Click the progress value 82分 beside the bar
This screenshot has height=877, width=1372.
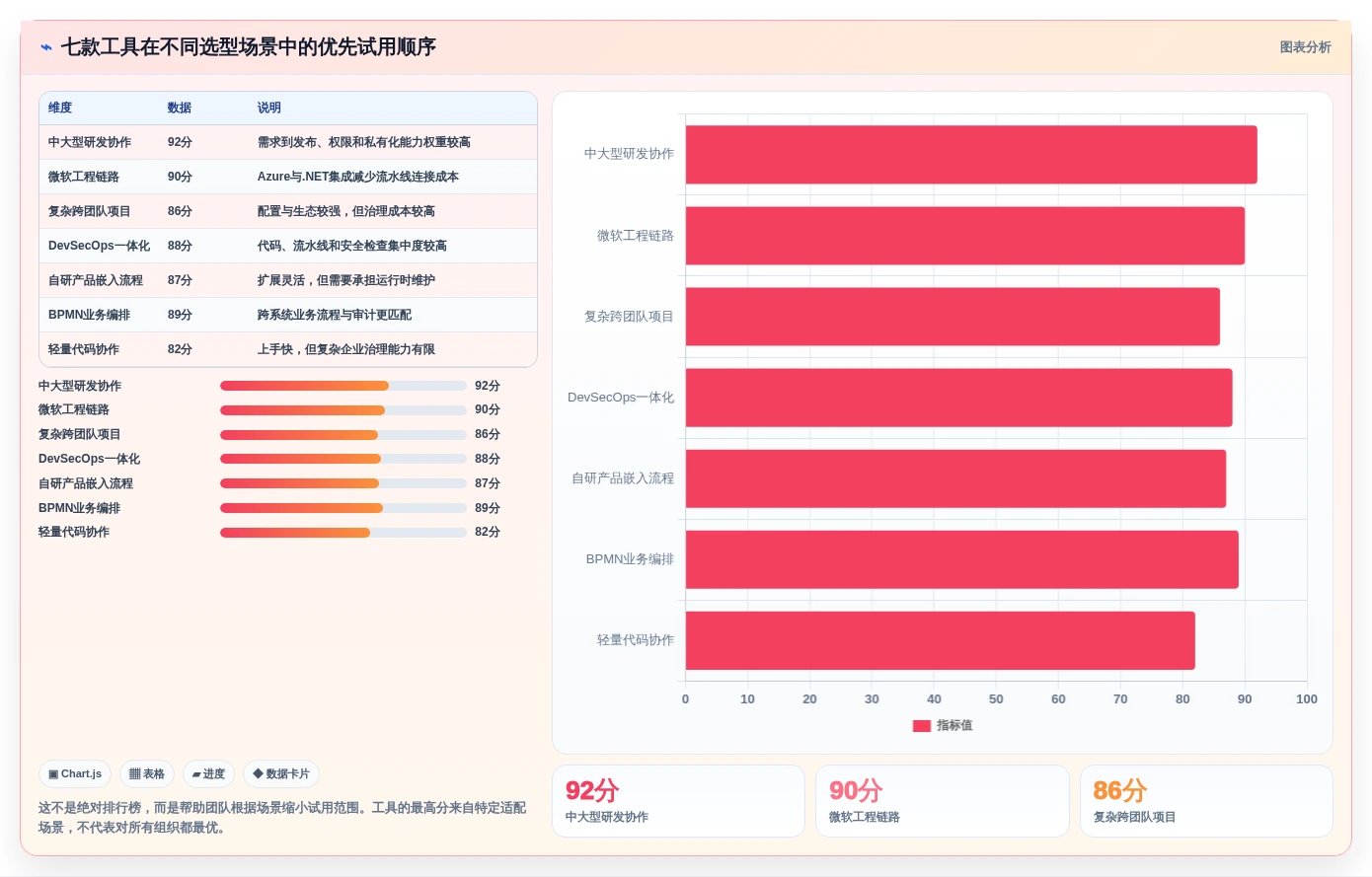coord(488,532)
